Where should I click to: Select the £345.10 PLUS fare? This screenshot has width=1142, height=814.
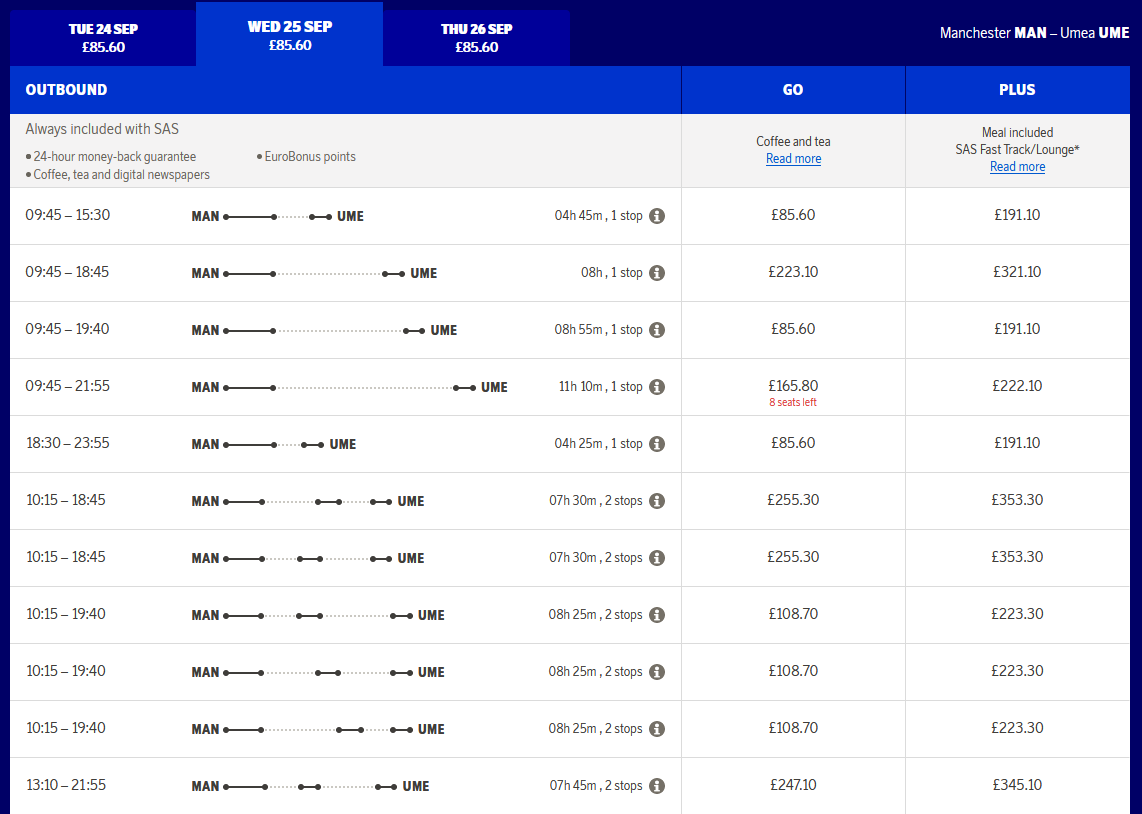coord(1017,786)
